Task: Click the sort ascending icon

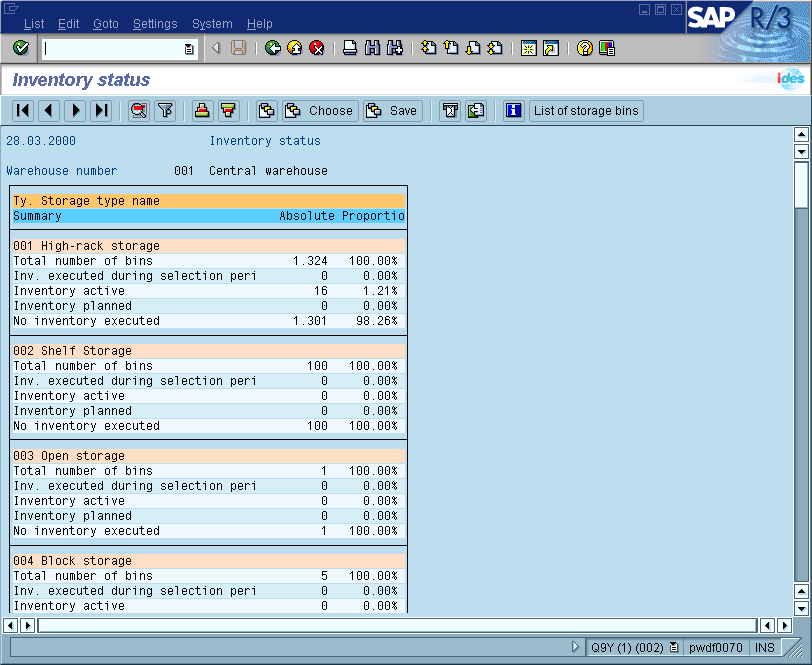Action: click(202, 111)
